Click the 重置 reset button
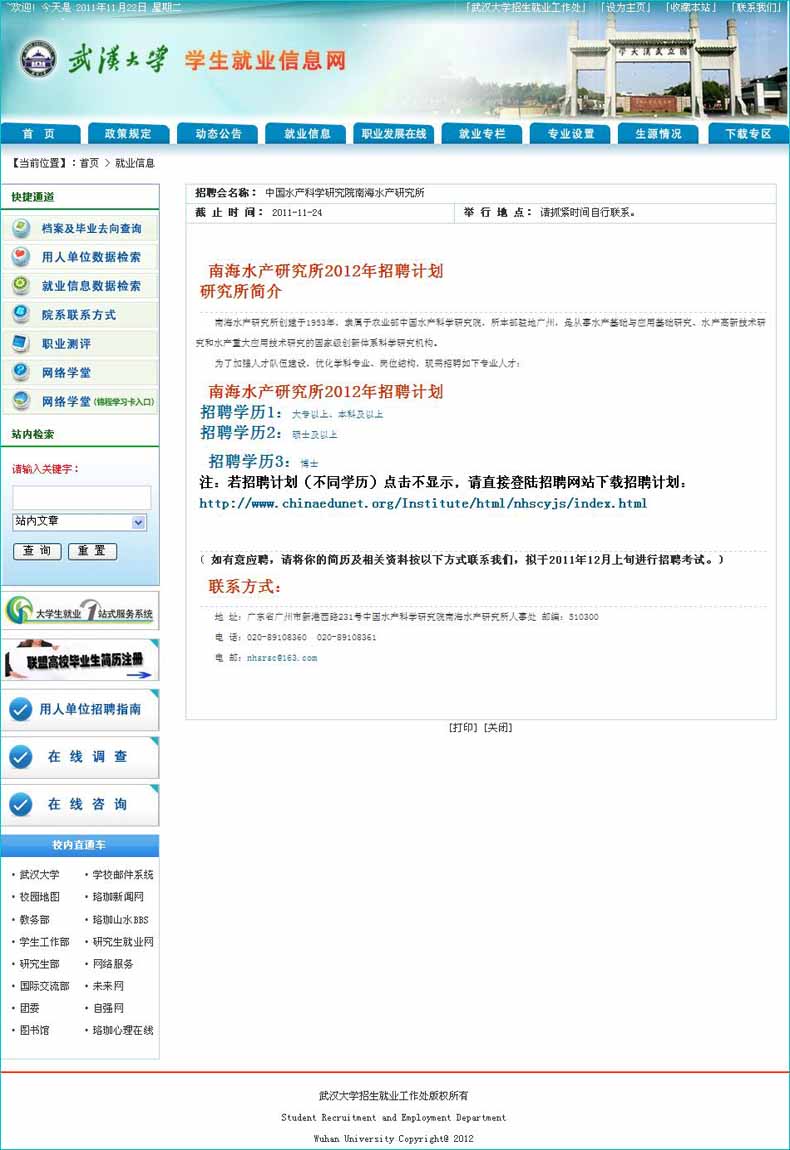 (x=92, y=551)
